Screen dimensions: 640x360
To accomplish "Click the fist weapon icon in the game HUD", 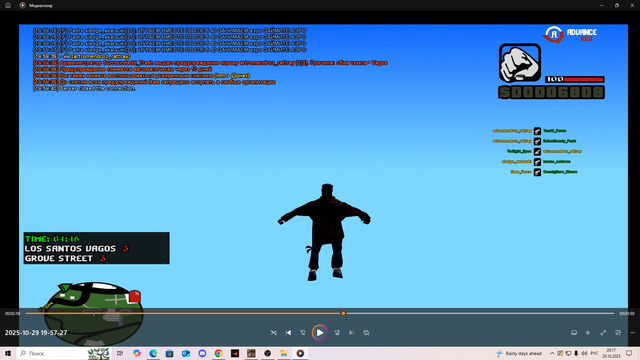I will coord(520,63).
